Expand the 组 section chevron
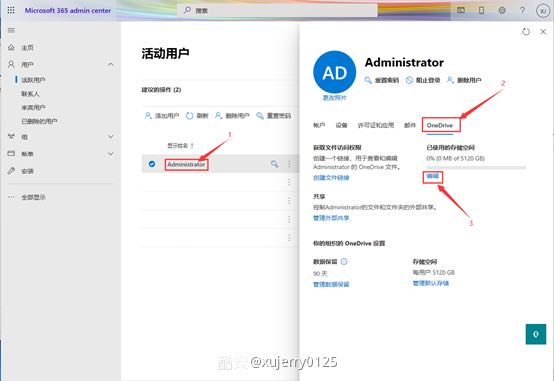The image size is (554, 381). 111,137
